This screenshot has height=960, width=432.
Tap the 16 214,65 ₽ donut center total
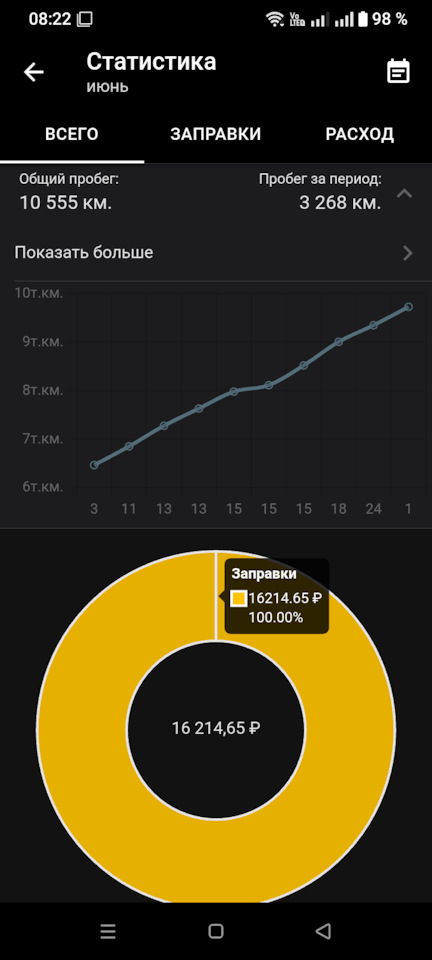[216, 729]
